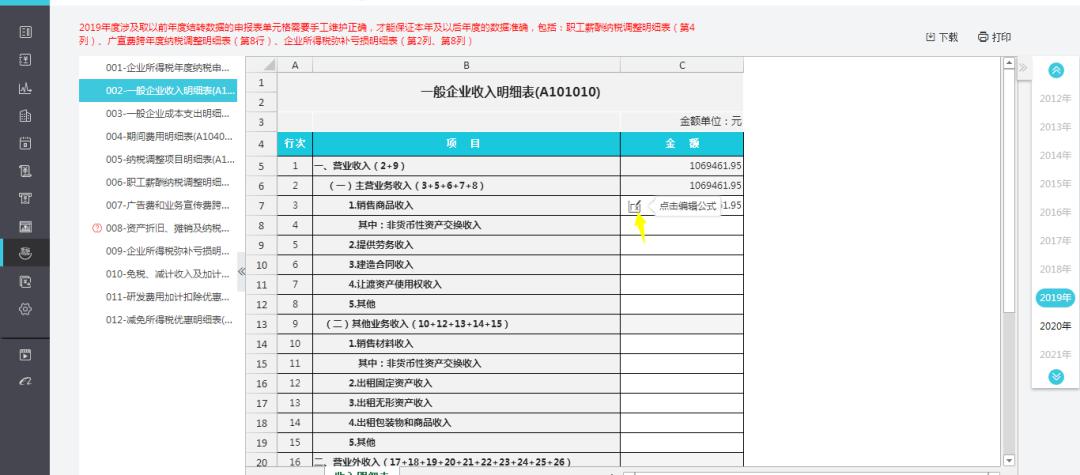Click the download icon next to 下载
Image resolution: width=1080 pixels, height=475 pixels.
(x=931, y=37)
